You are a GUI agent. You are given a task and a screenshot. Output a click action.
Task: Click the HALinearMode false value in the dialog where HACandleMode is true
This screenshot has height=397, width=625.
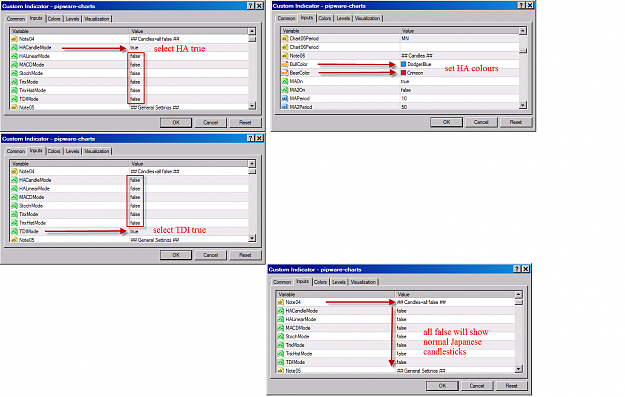pos(135,56)
